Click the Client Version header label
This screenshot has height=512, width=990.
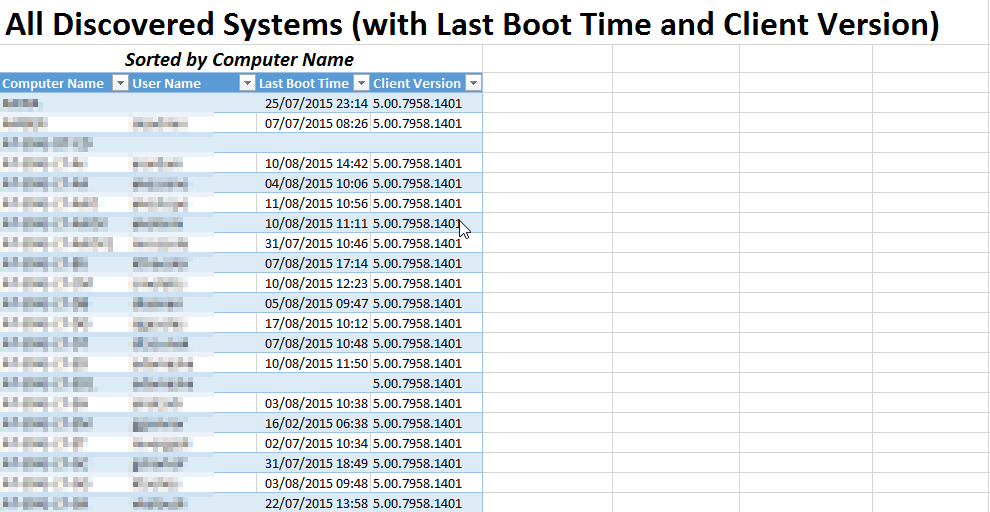[x=417, y=84]
